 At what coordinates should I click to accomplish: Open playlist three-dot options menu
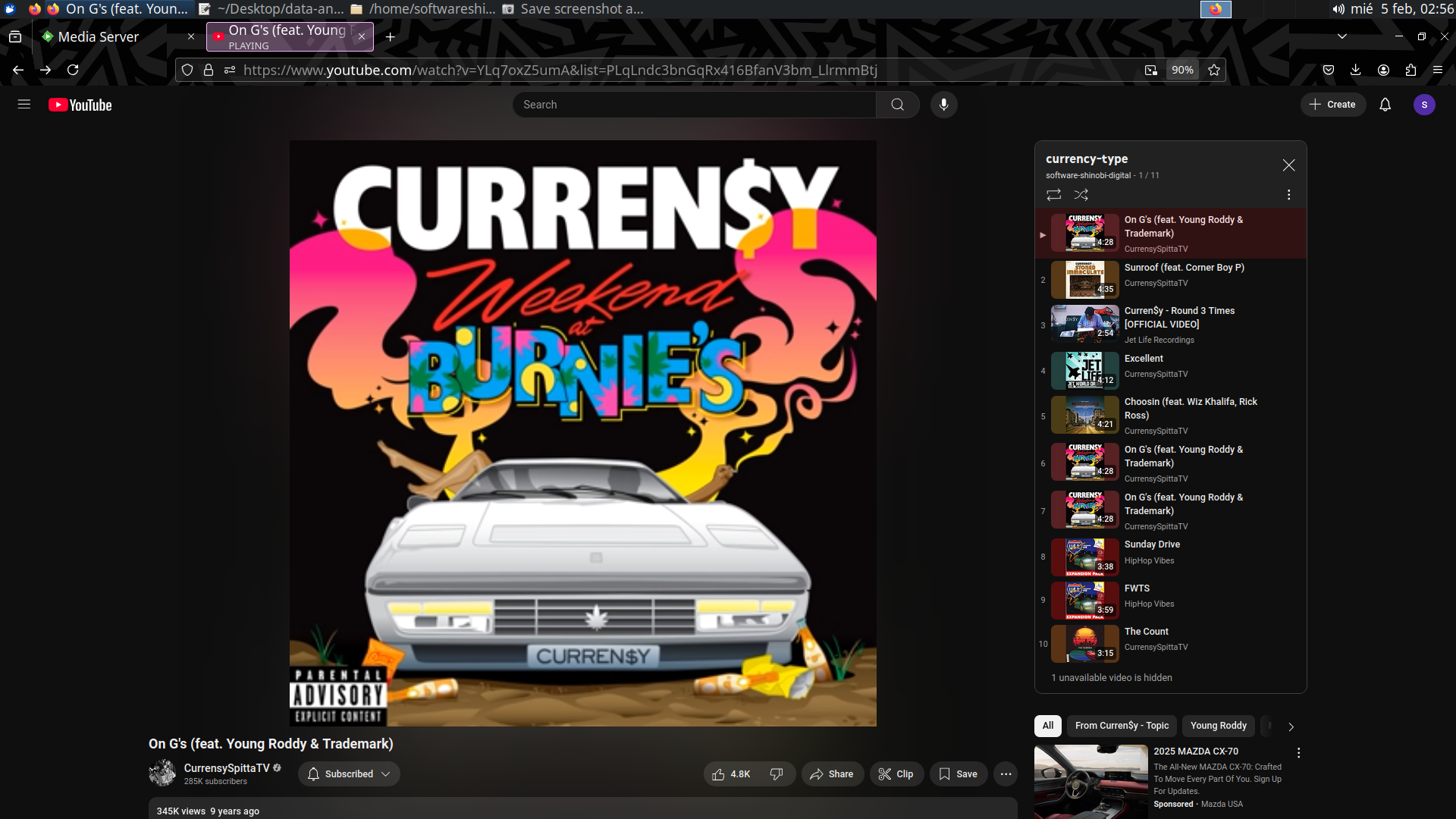(1288, 195)
